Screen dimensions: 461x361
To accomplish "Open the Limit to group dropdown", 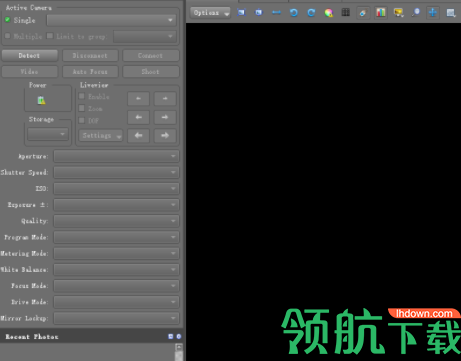I will tap(145, 36).
